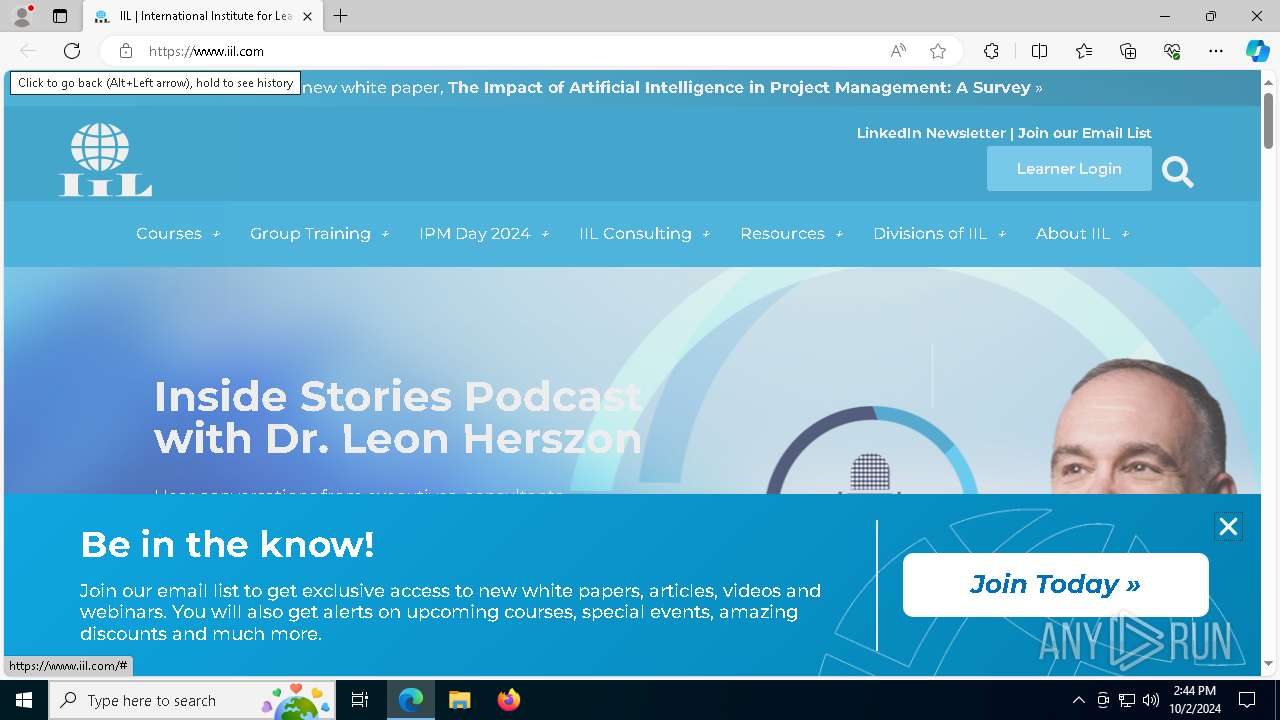
Task: View site information lock icon
Action: [x=126, y=51]
